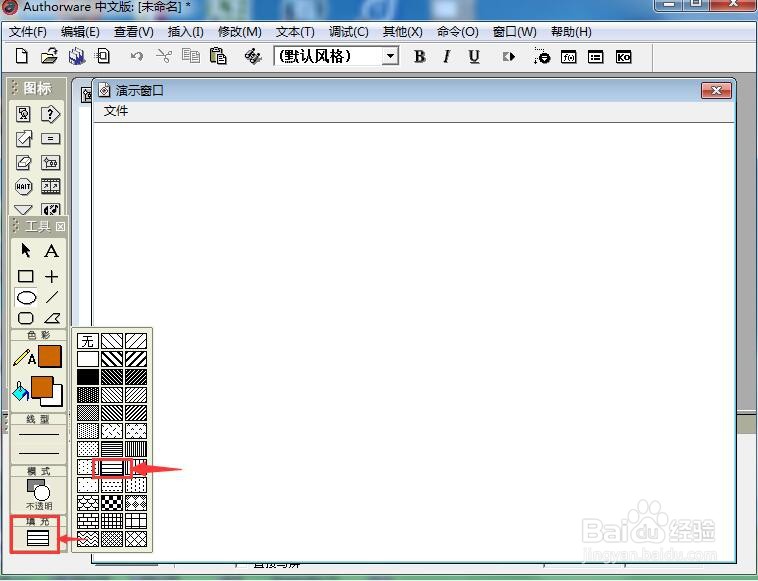This screenshot has height=581, width=758.
Task: Open the Control Panel toolbar icon
Action: pos(541,57)
